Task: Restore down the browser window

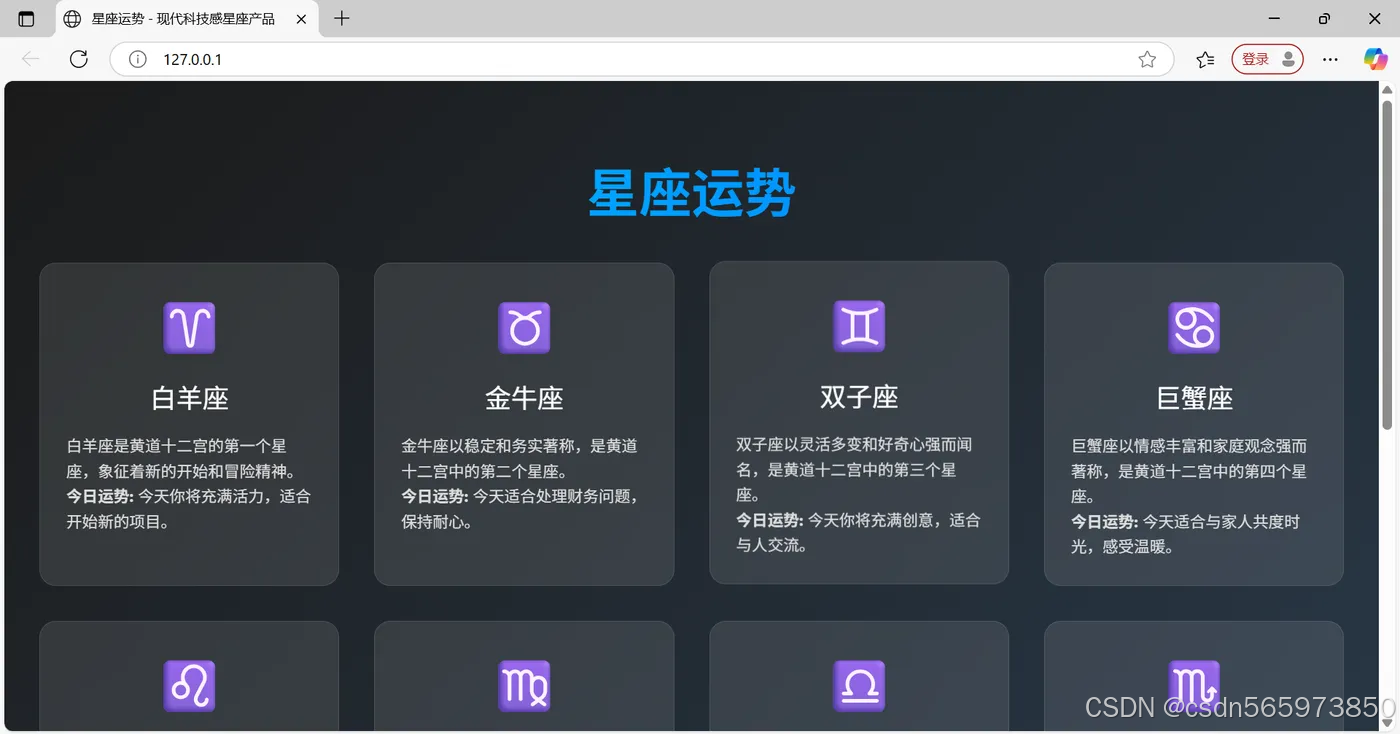Action: 1324,19
